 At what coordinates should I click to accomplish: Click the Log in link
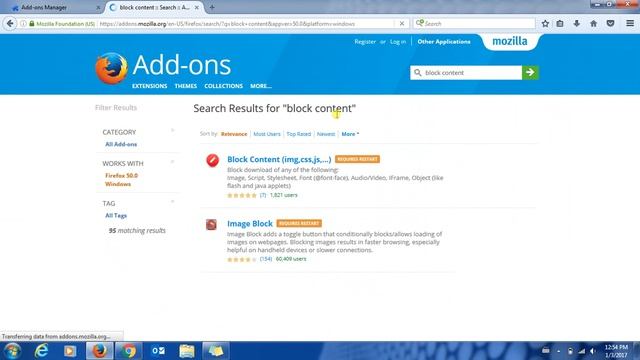[398, 42]
